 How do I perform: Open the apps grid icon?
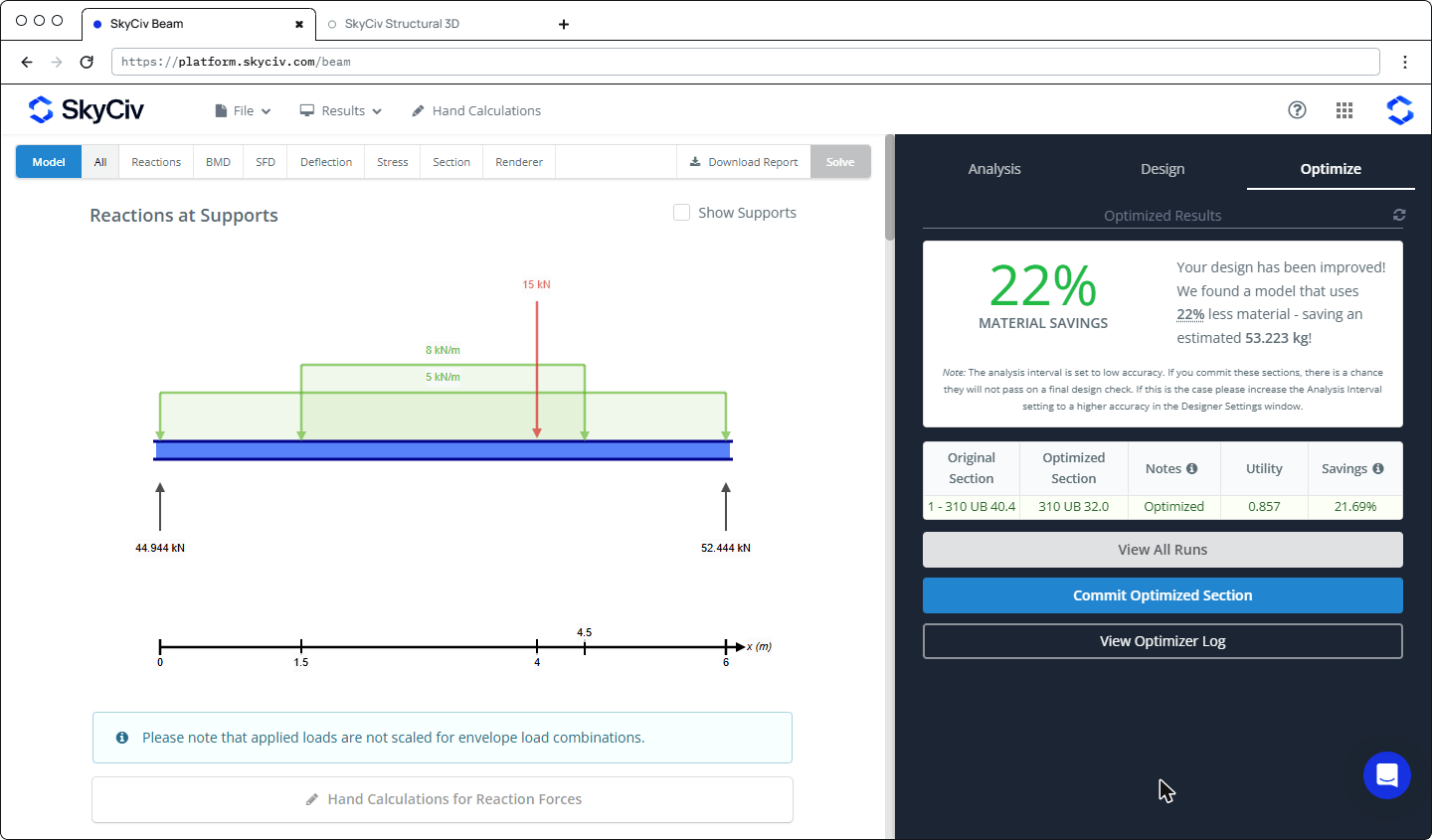point(1344,110)
